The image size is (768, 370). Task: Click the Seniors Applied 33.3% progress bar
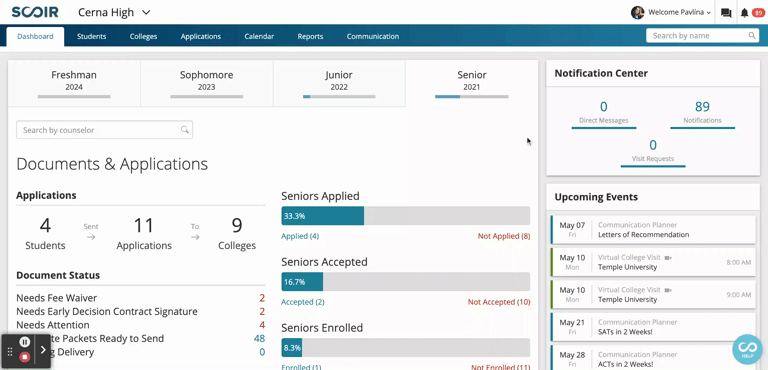click(406, 216)
